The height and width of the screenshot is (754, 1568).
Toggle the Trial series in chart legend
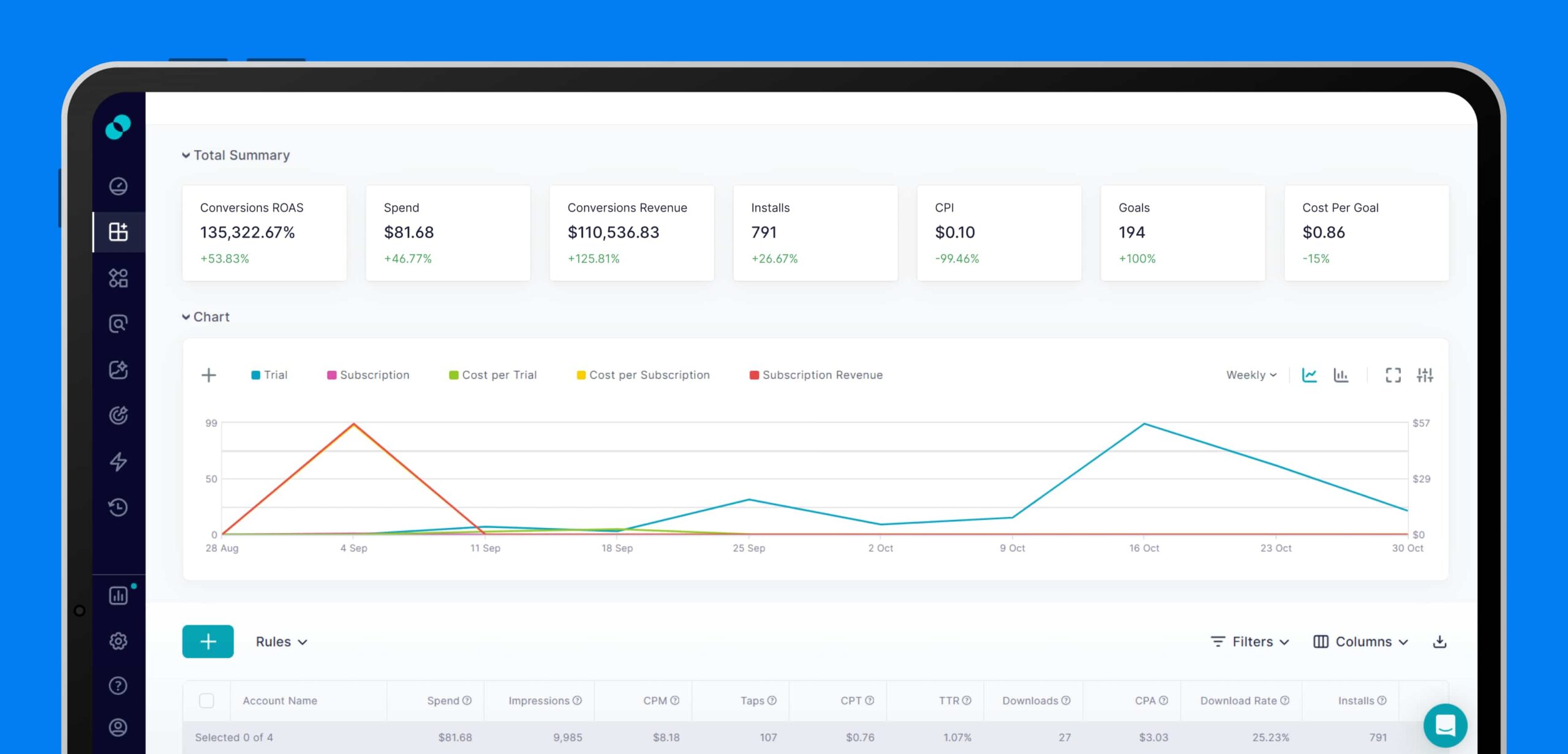click(x=269, y=375)
